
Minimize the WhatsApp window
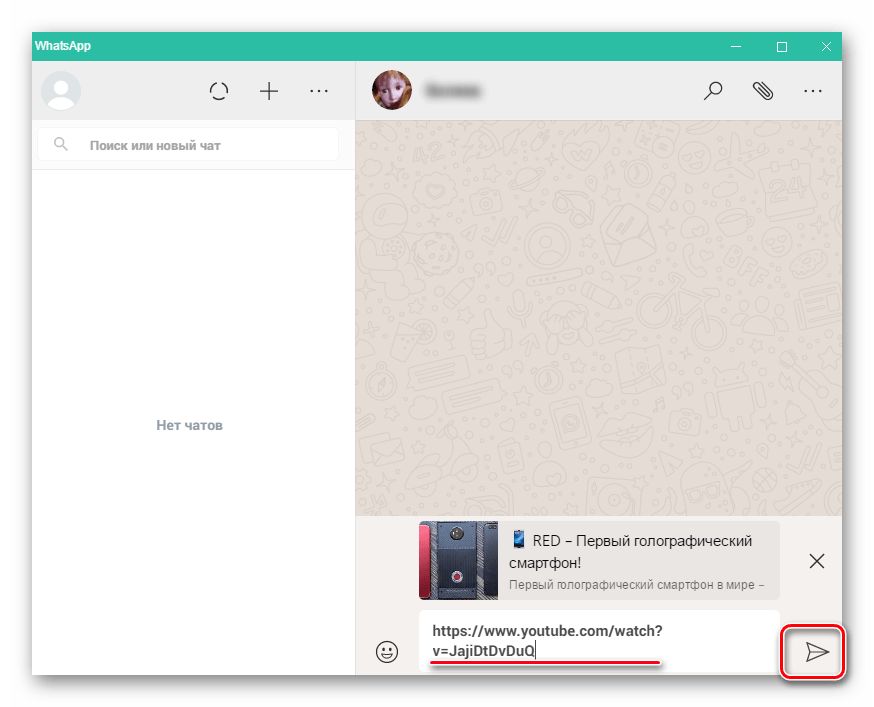click(x=737, y=47)
